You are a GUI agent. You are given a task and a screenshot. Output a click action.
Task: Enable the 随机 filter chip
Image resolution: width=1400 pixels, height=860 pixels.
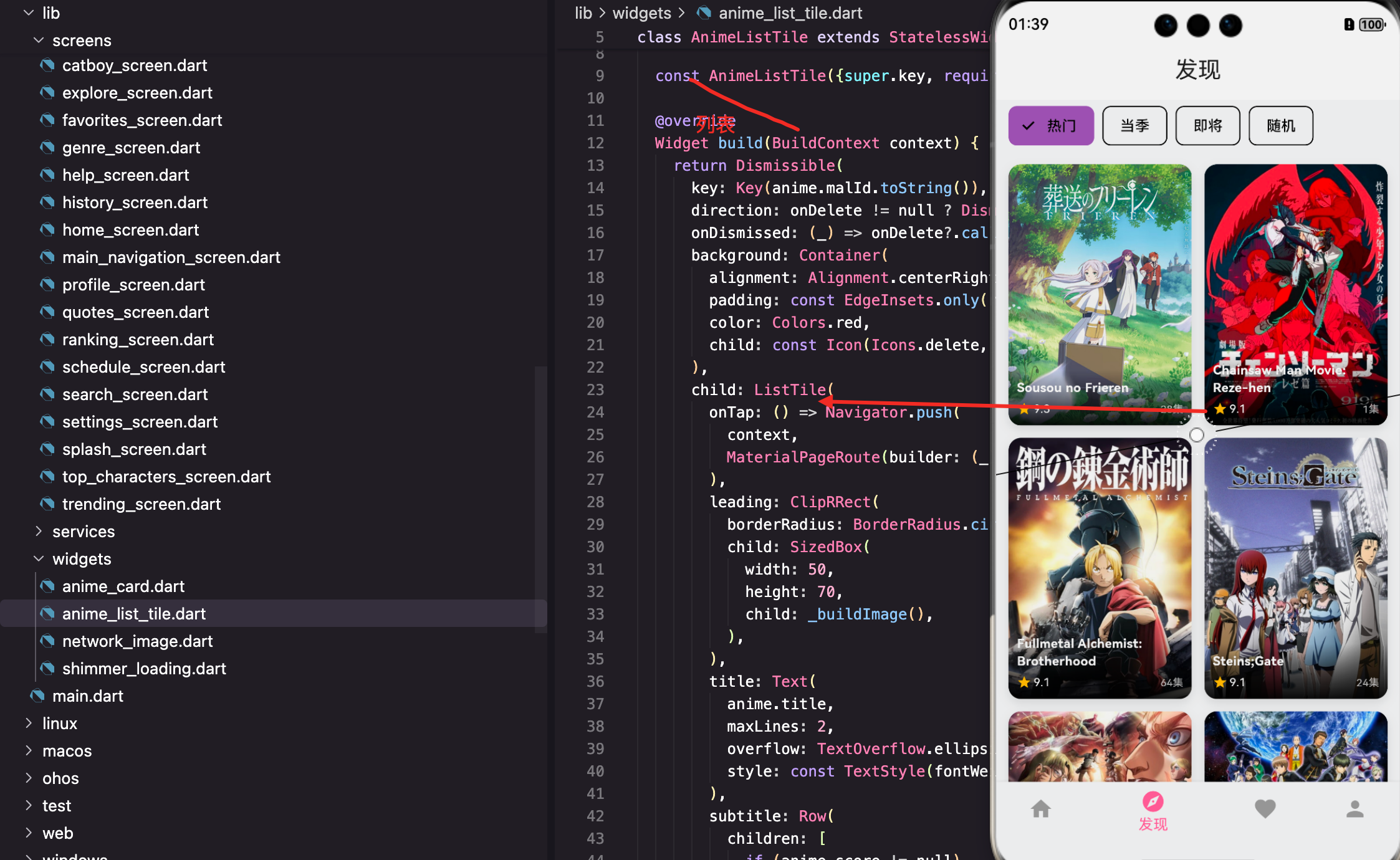[x=1281, y=126]
